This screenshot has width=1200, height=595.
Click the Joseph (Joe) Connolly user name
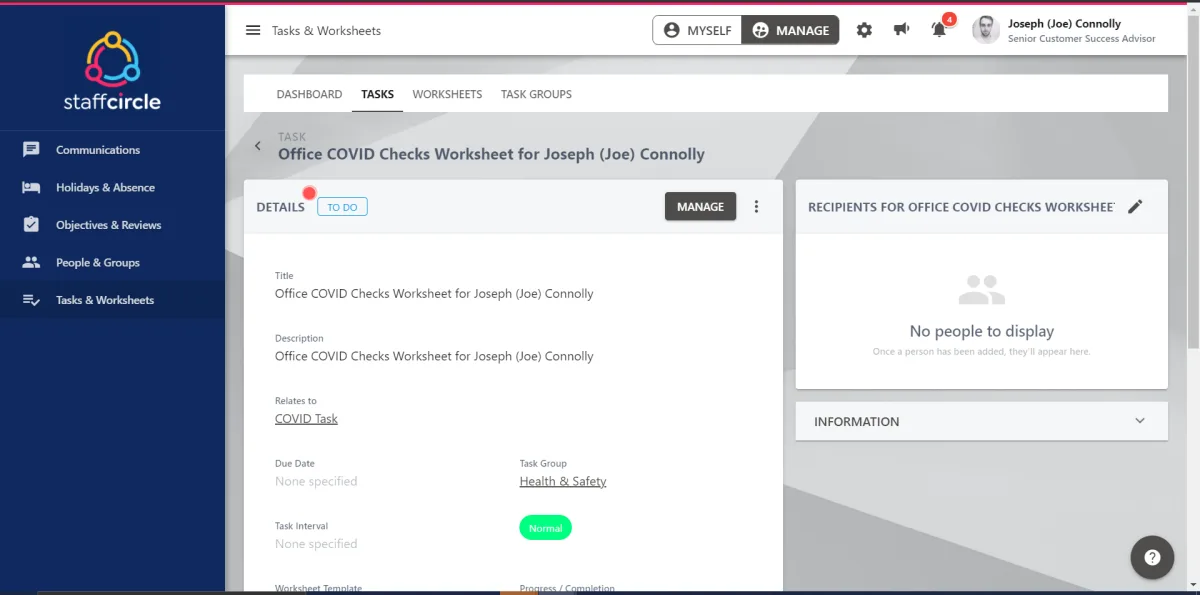click(1064, 23)
